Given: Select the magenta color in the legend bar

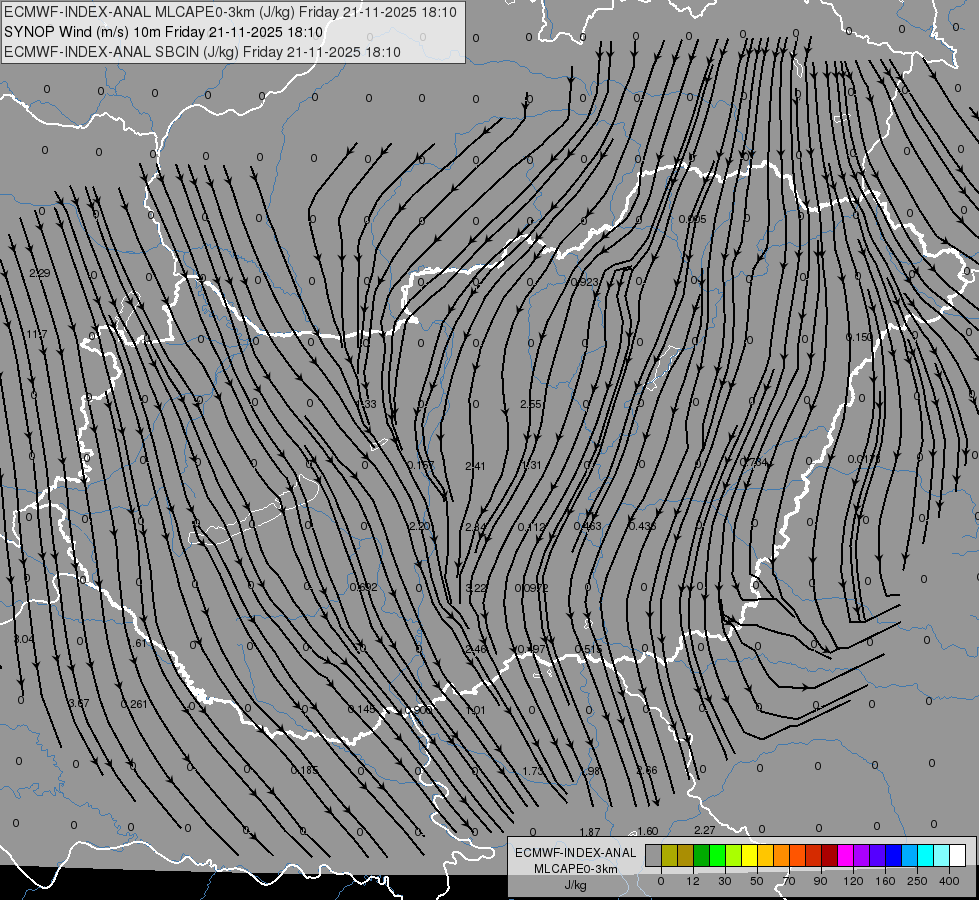Looking at the screenshot, I should (846, 855).
